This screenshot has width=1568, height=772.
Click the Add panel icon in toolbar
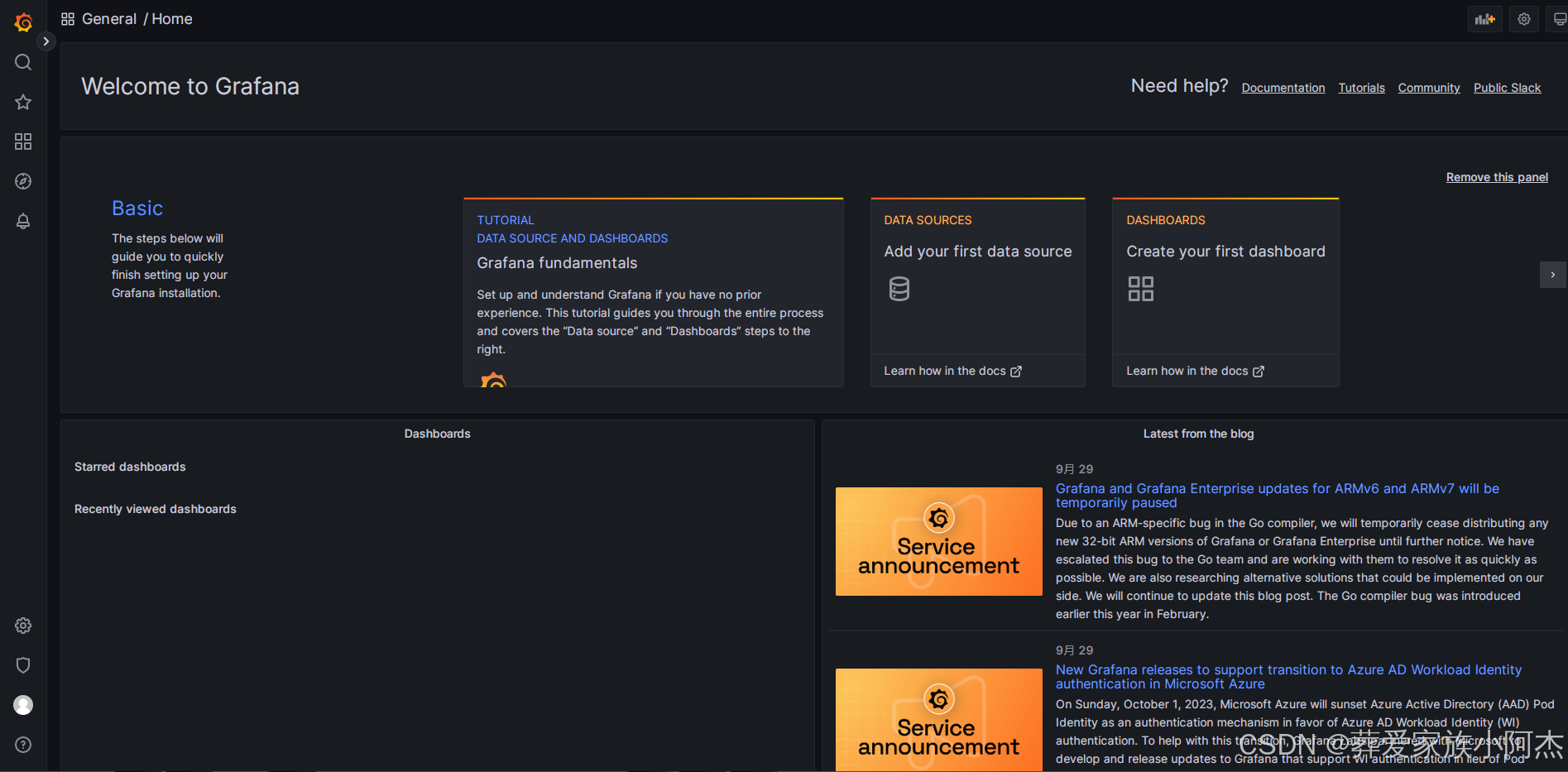coord(1485,19)
